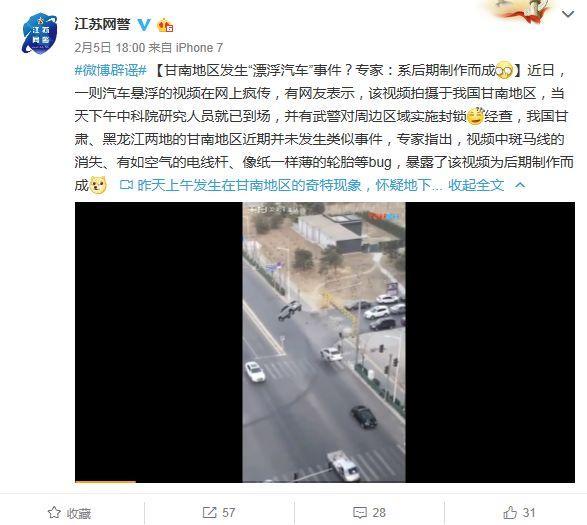Image resolution: width=587 pixels, height=525 pixels.
Task: Open the #微博辟谣# hashtag topic
Action: pos(110,70)
